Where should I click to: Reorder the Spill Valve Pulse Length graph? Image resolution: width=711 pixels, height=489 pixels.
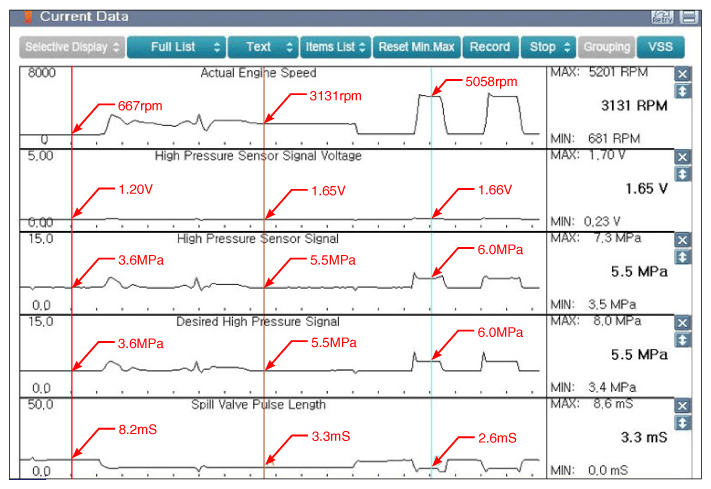coord(682,423)
